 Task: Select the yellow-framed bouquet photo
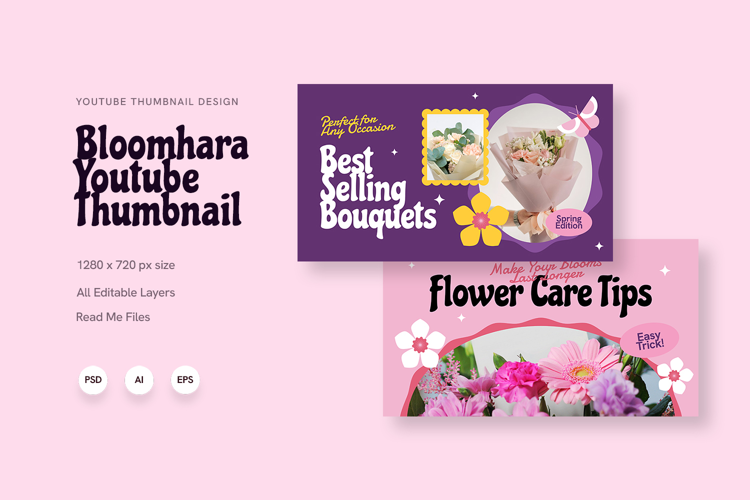tap(455, 147)
